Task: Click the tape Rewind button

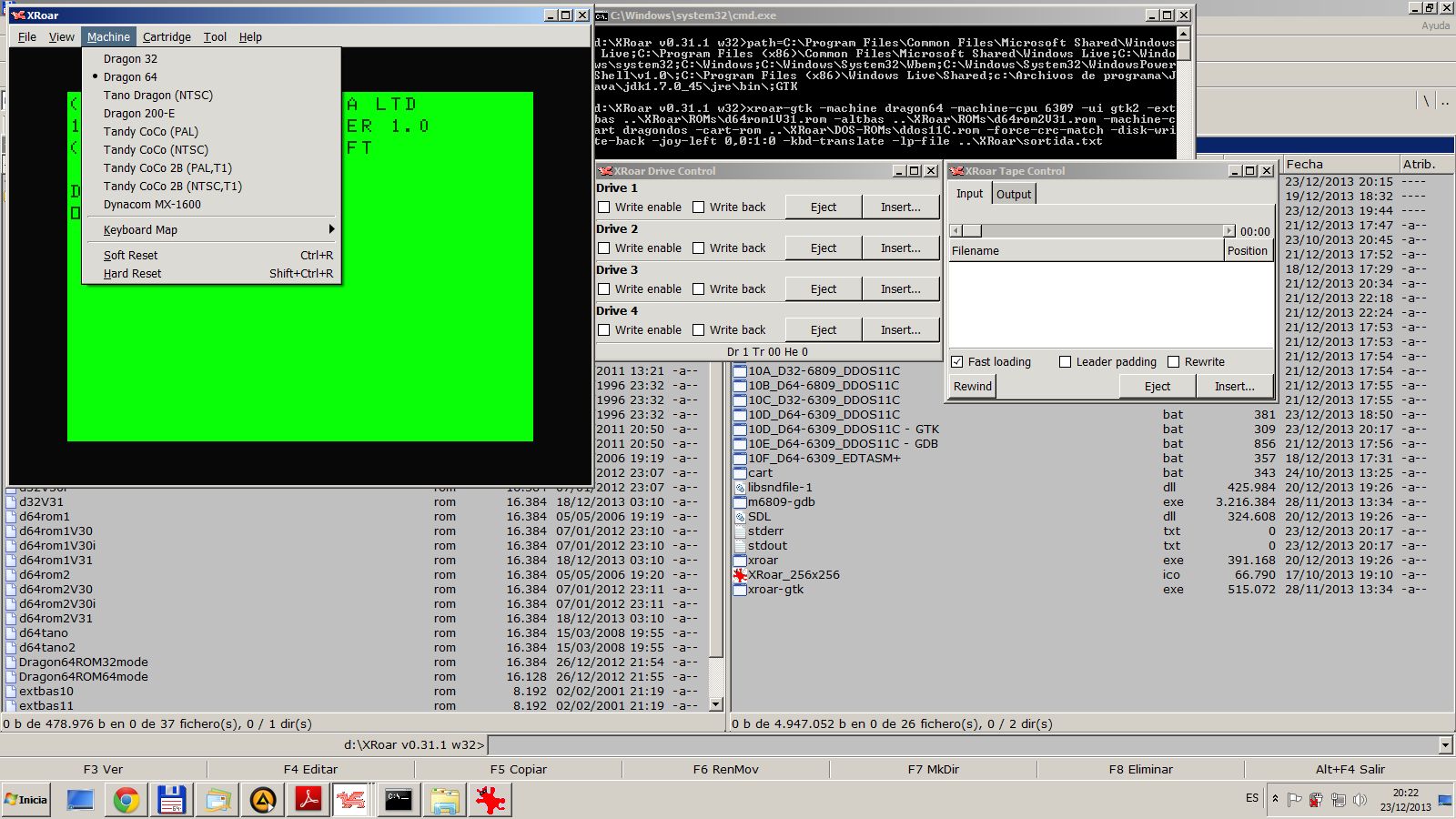Action: pyautogui.click(x=972, y=387)
